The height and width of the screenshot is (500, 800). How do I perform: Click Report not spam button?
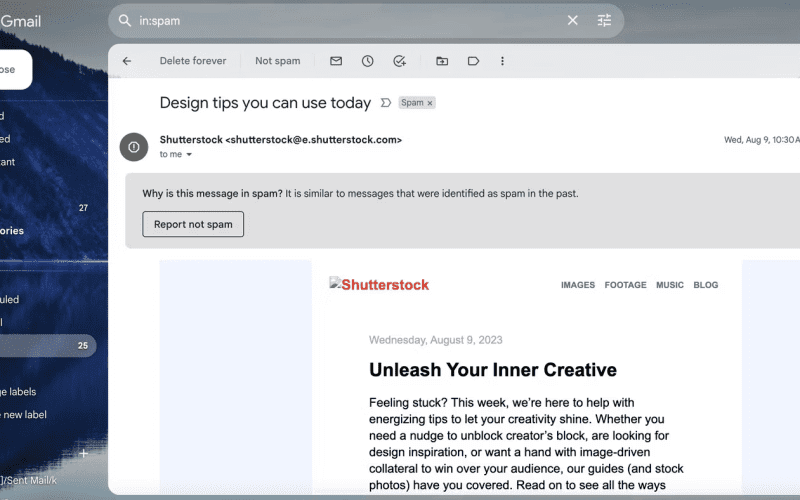193,224
